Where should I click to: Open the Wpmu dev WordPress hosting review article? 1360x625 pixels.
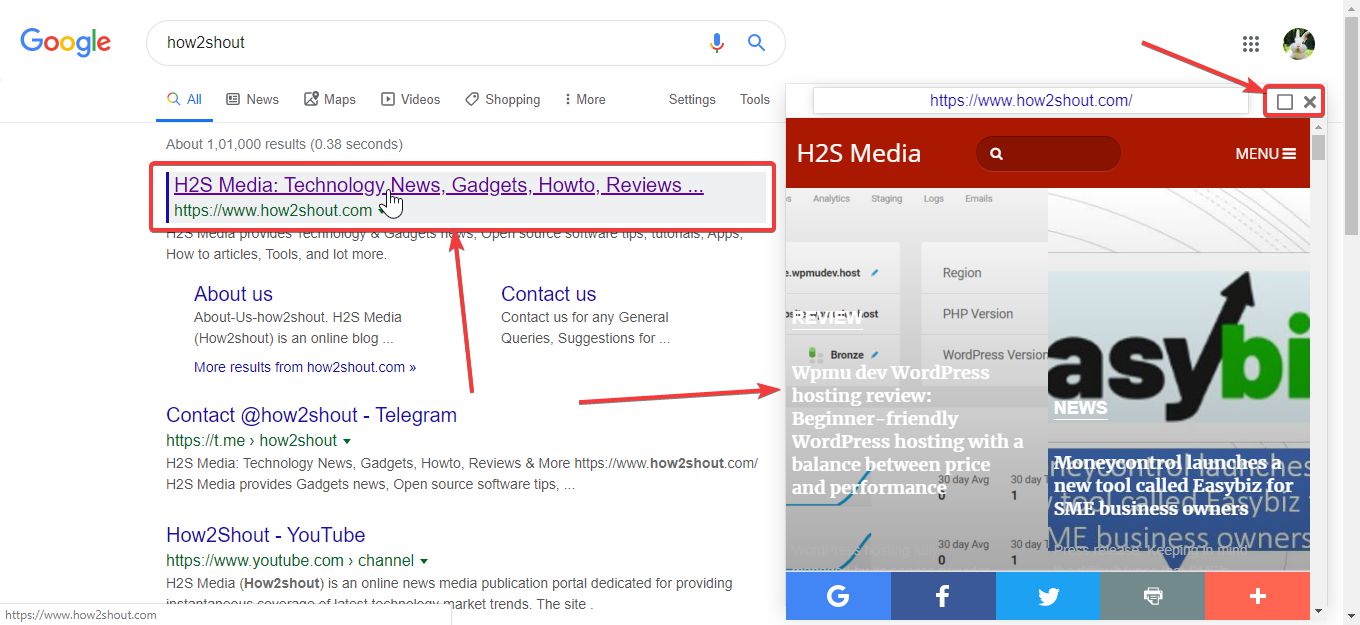coord(907,430)
